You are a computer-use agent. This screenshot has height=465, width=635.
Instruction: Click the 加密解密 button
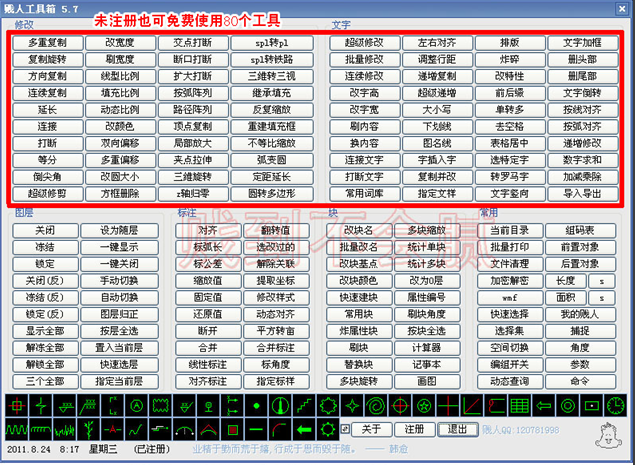click(x=510, y=281)
